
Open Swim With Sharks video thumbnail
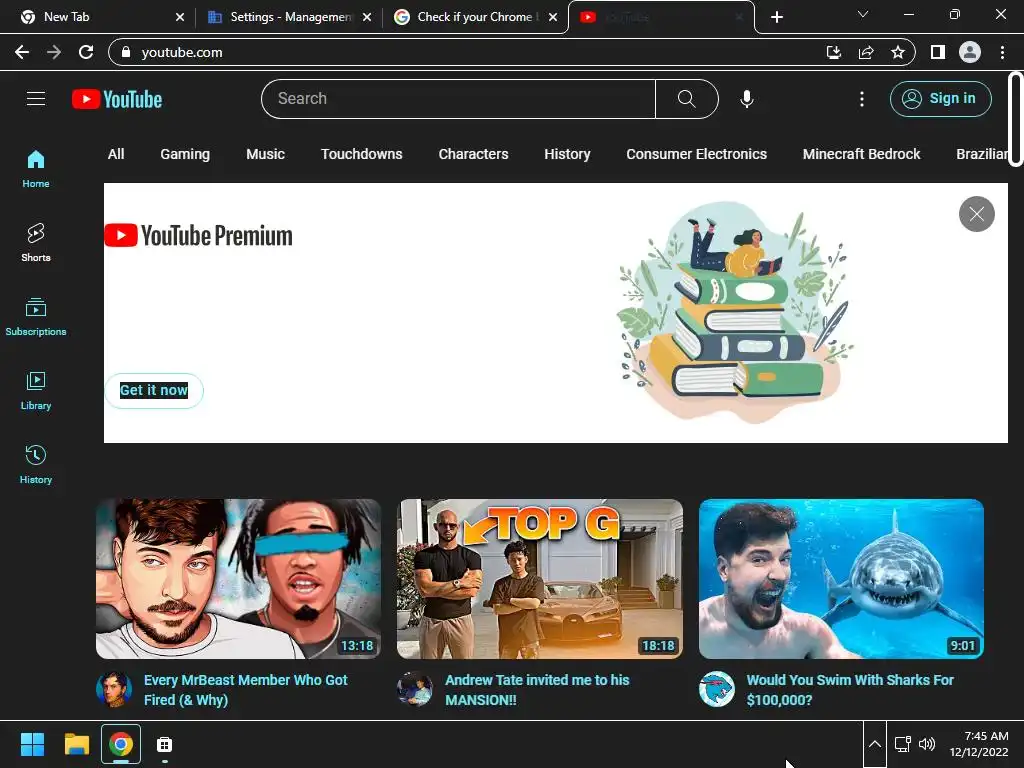click(841, 579)
